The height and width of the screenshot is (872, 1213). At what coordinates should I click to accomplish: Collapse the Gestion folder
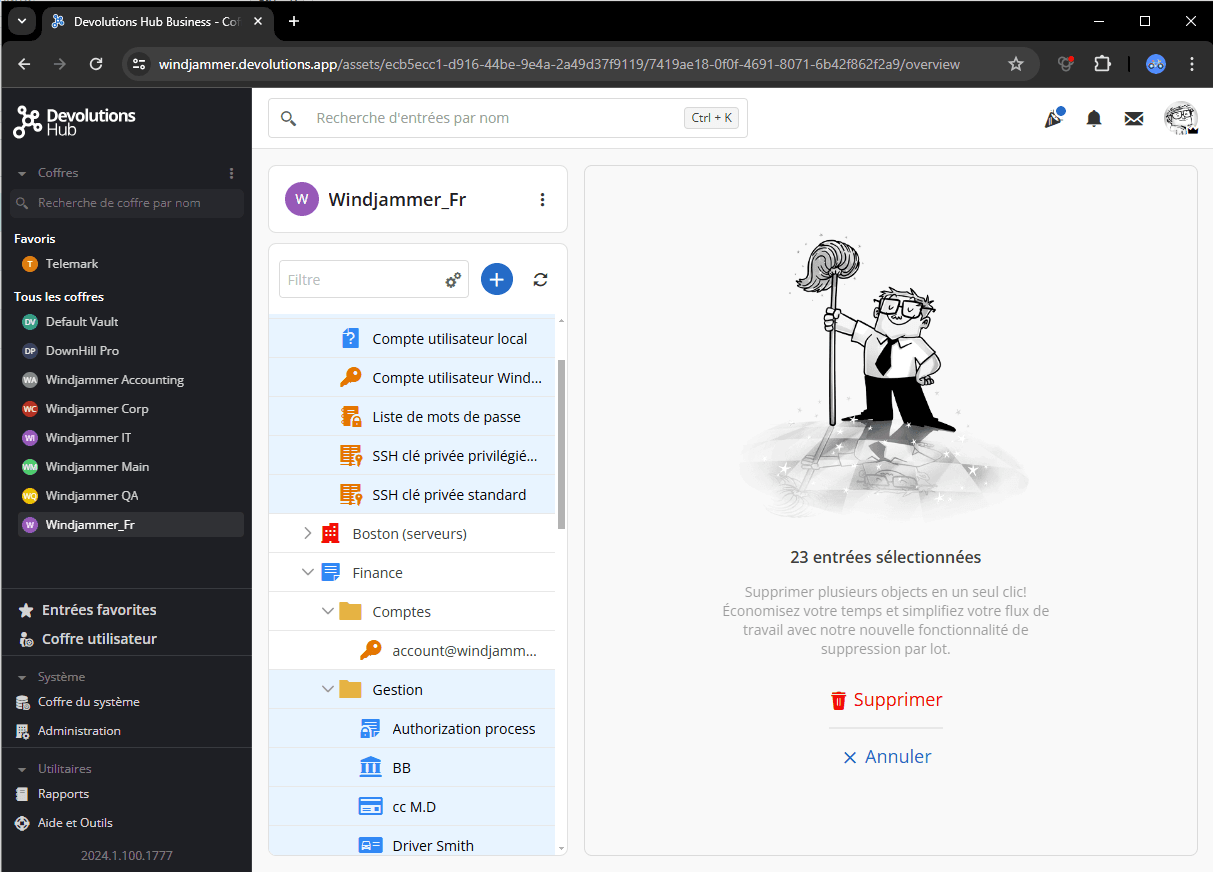328,690
